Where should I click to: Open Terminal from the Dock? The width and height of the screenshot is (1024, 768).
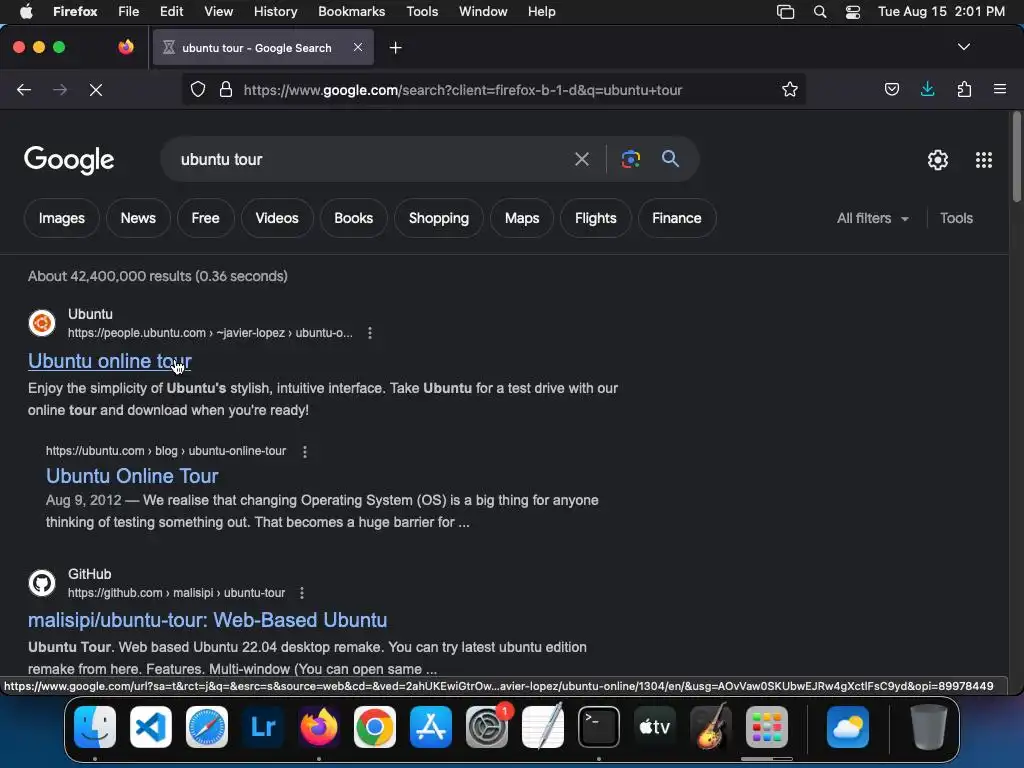click(x=598, y=727)
